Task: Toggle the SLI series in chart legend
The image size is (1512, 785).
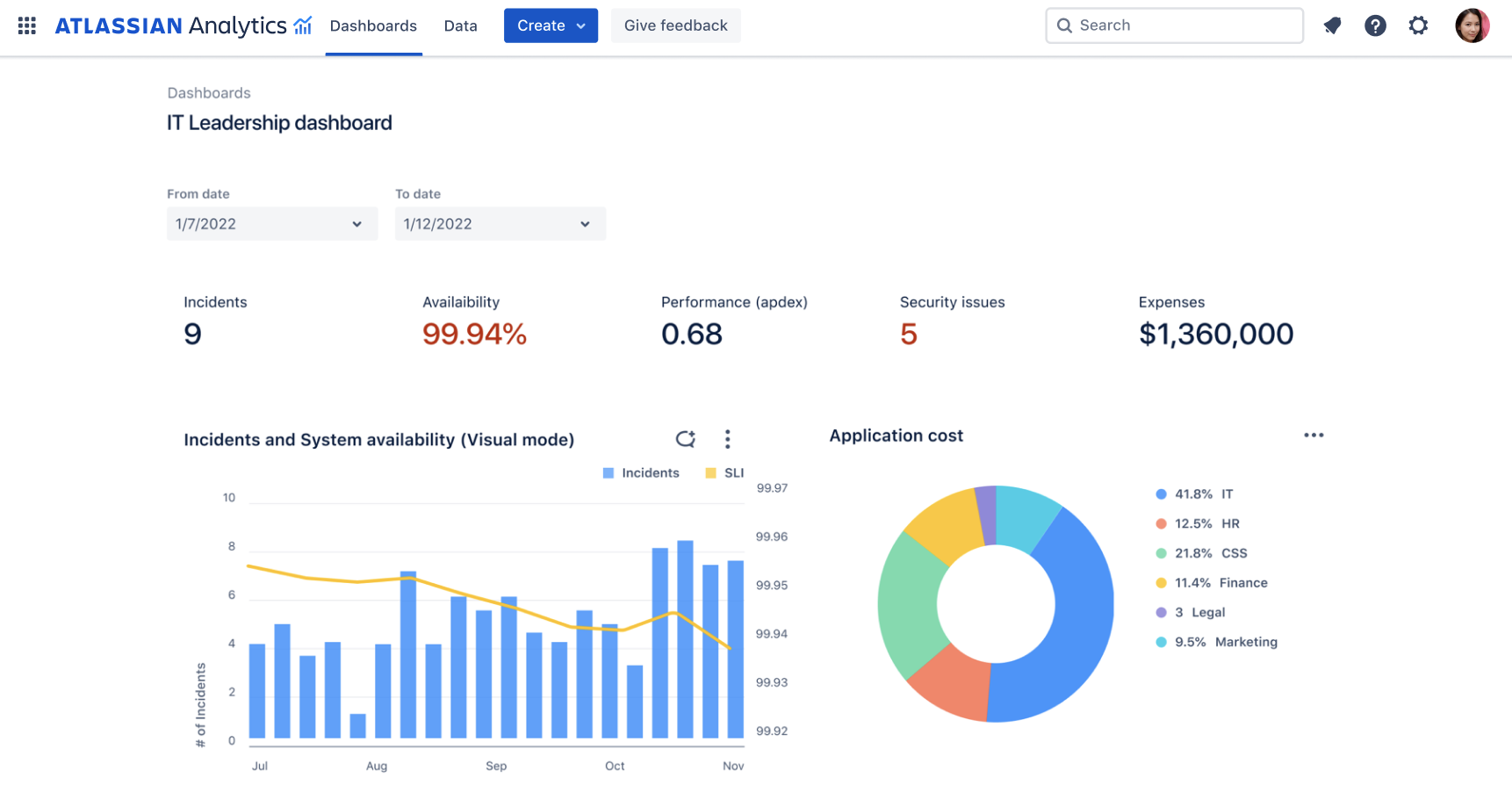Action: [725, 473]
